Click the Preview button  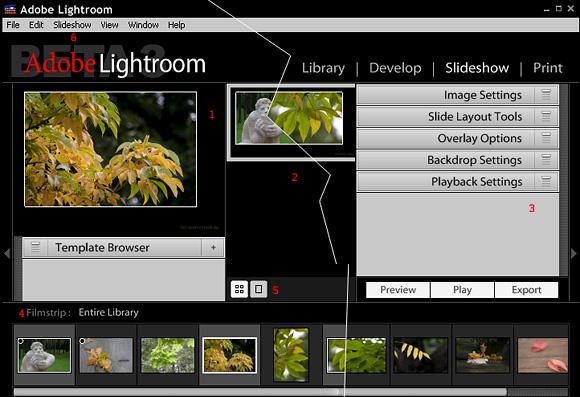(398, 290)
